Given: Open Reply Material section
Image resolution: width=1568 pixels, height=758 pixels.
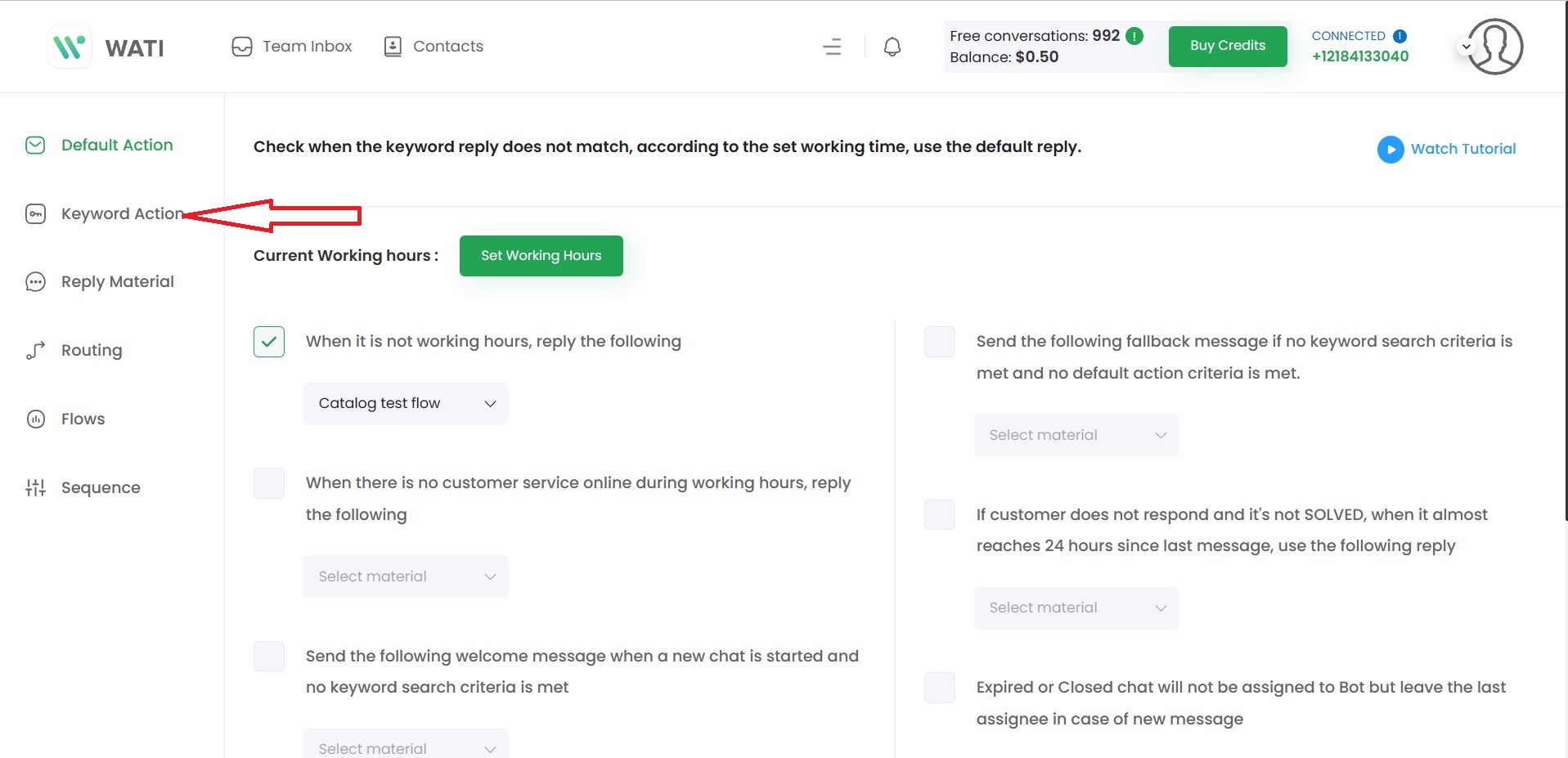Looking at the screenshot, I should [x=118, y=282].
